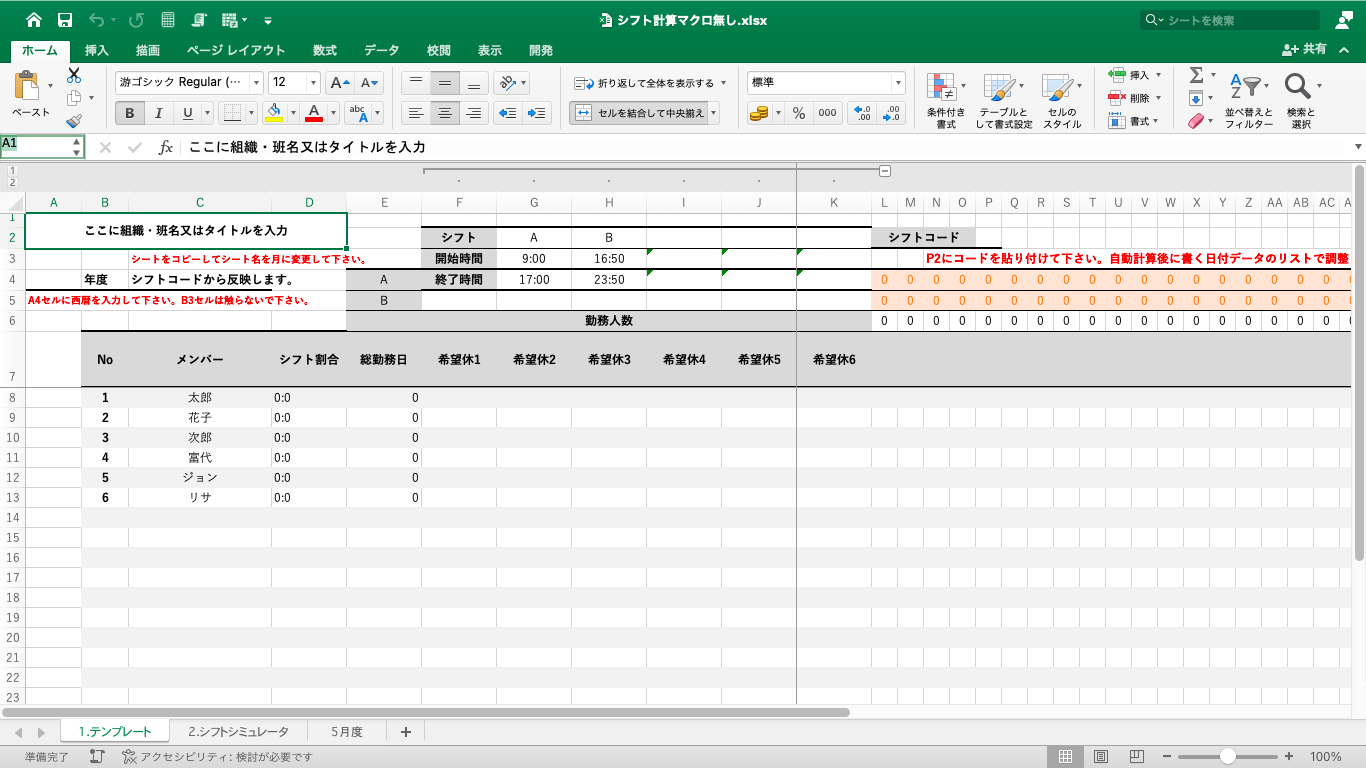Expand the number format dropdown (標準)
Viewport: 1366px width, 768px height.
pyautogui.click(x=898, y=83)
